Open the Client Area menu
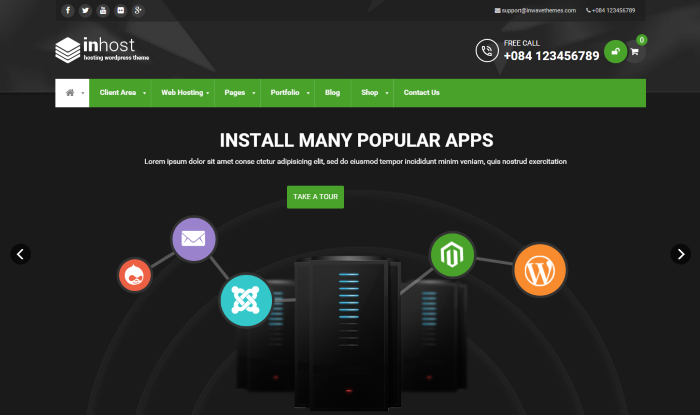The image size is (700, 415). click(118, 93)
